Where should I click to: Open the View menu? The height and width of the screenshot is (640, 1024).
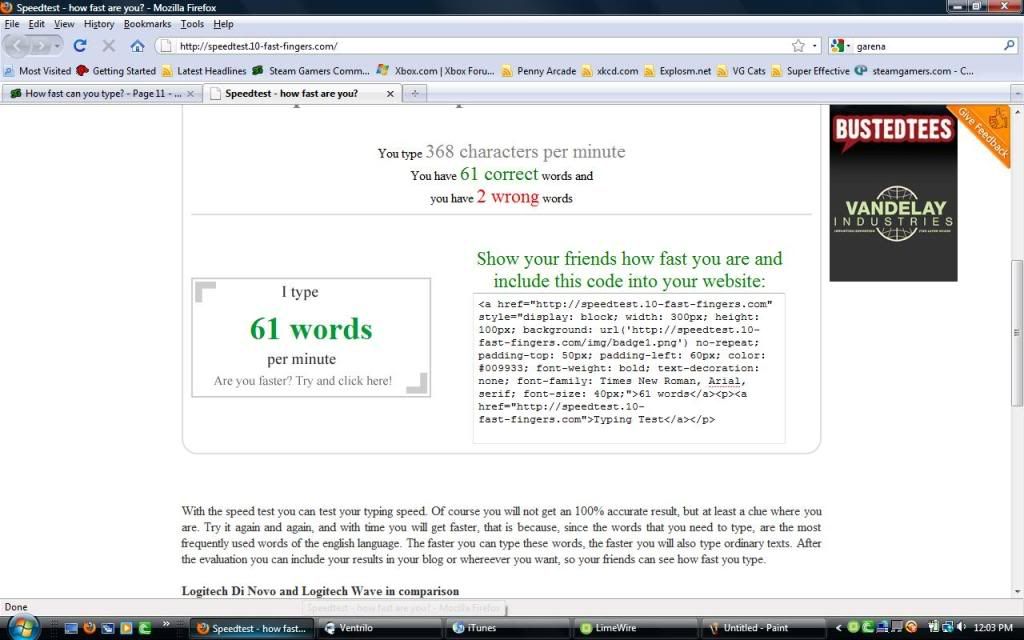tap(64, 24)
